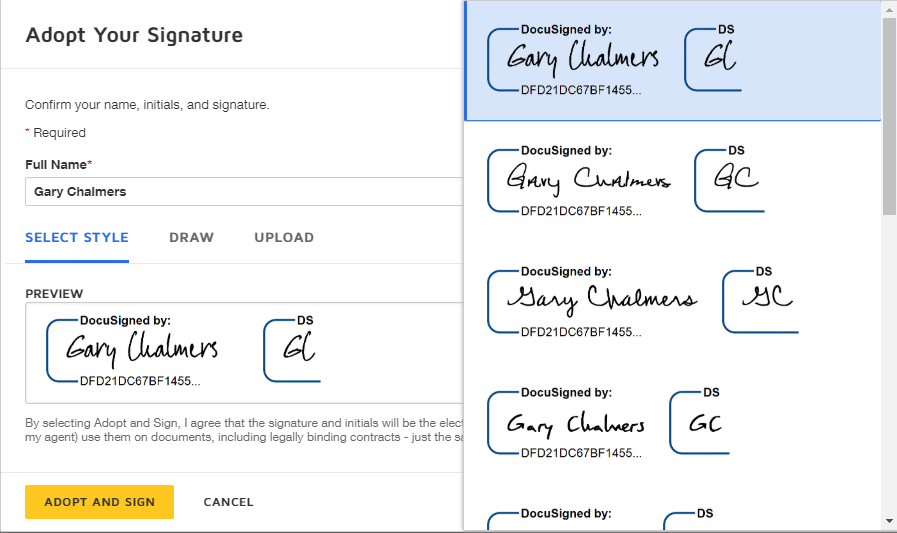Click the Adopt and Sign button
This screenshot has height=533, width=897.
(100, 502)
